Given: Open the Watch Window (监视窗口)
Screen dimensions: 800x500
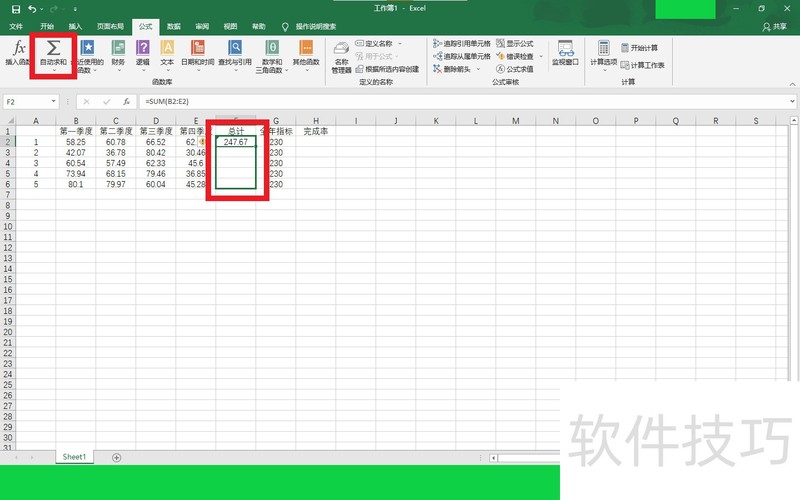Looking at the screenshot, I should (x=565, y=53).
